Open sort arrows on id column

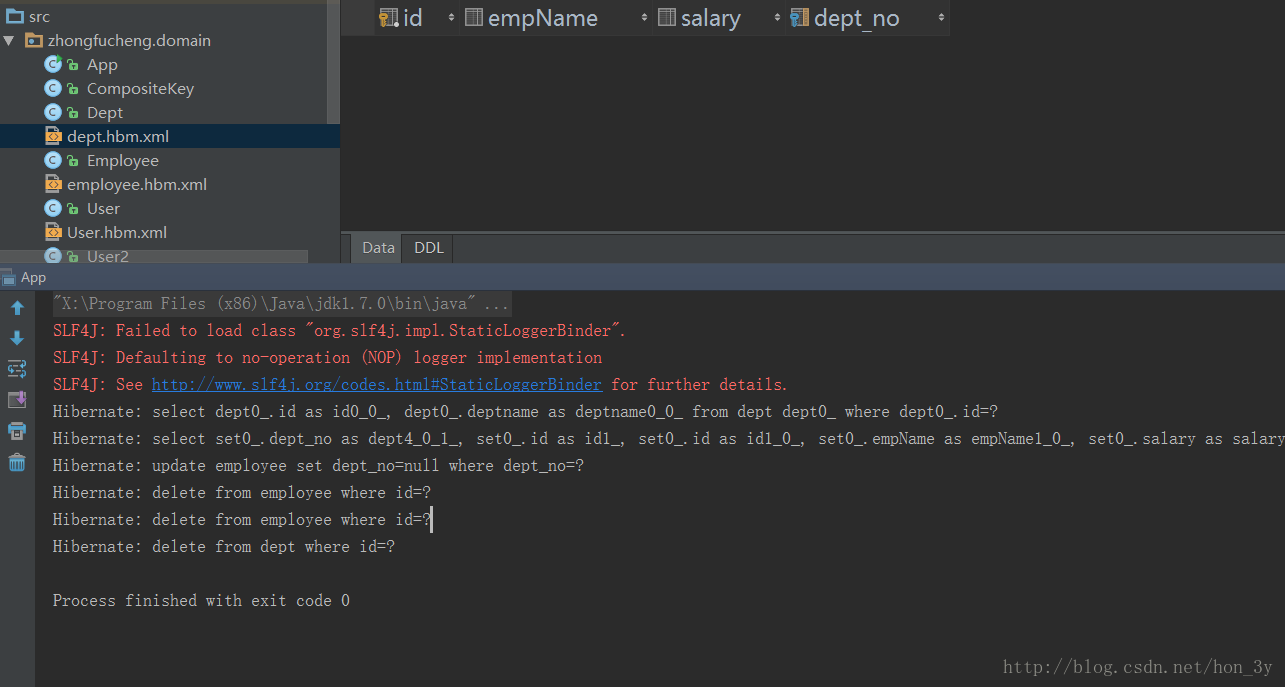(451, 18)
